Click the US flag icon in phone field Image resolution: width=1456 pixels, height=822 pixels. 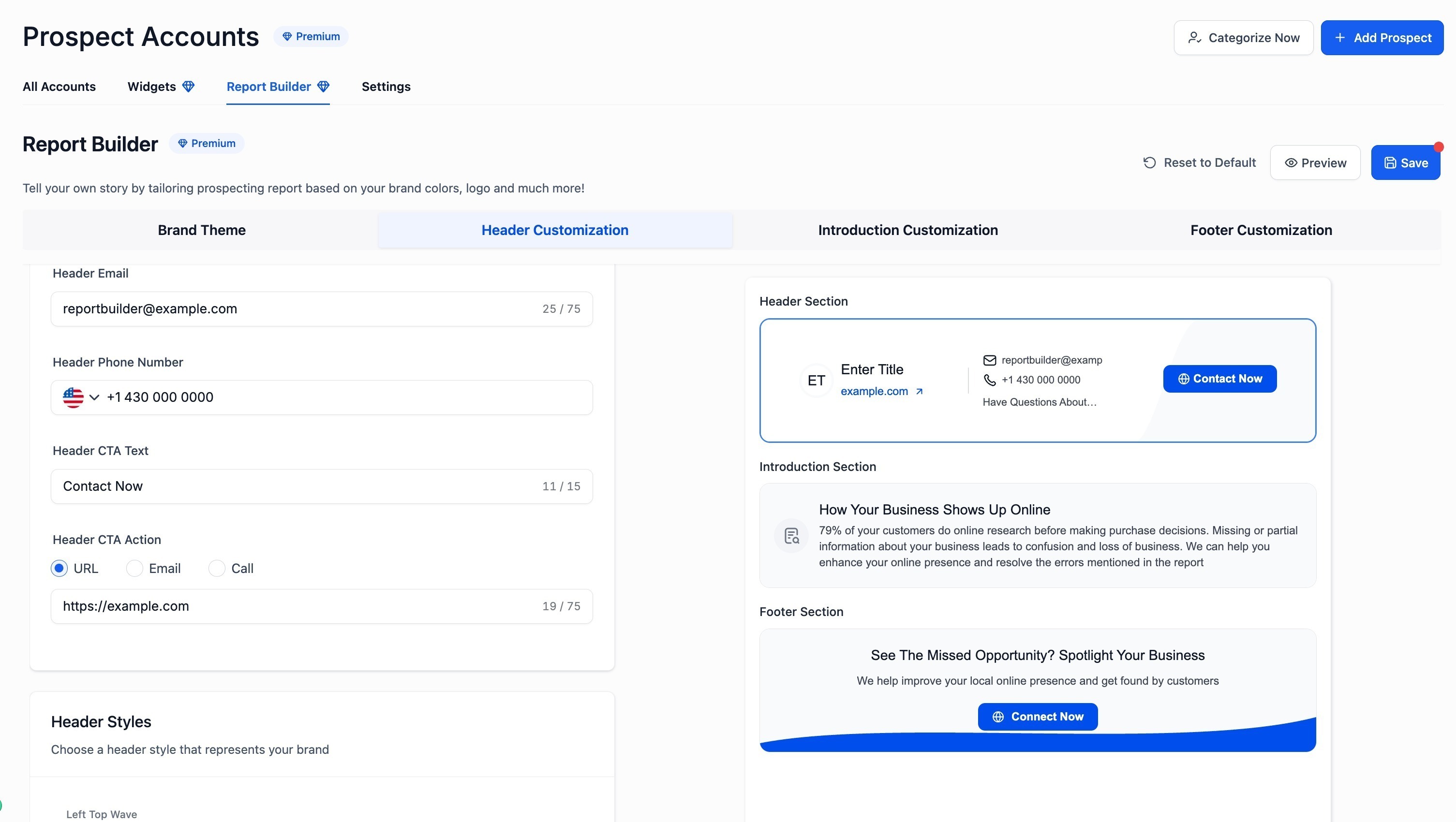pos(73,397)
